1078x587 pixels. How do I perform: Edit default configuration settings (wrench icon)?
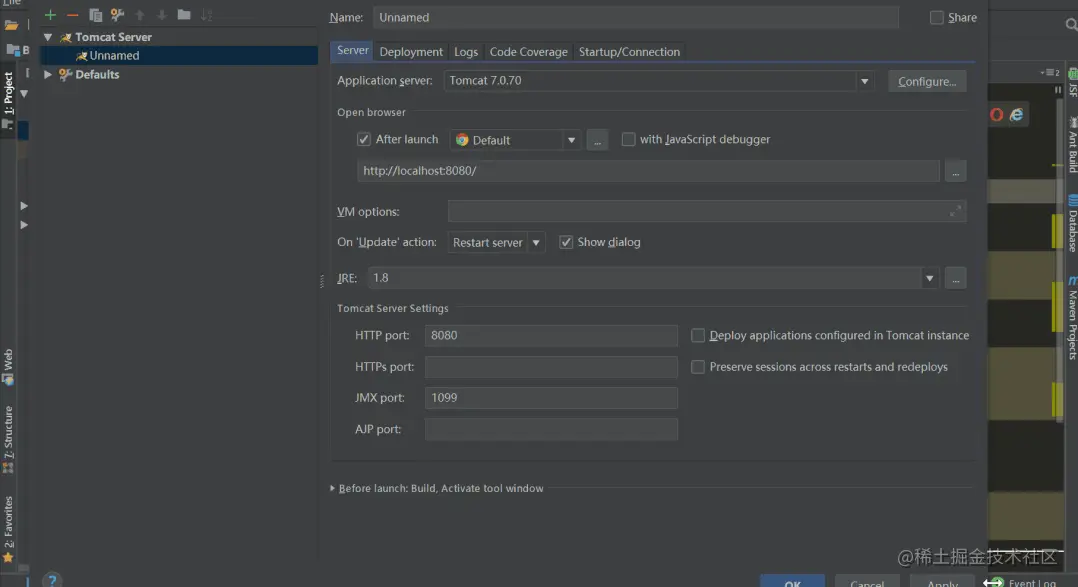point(118,15)
